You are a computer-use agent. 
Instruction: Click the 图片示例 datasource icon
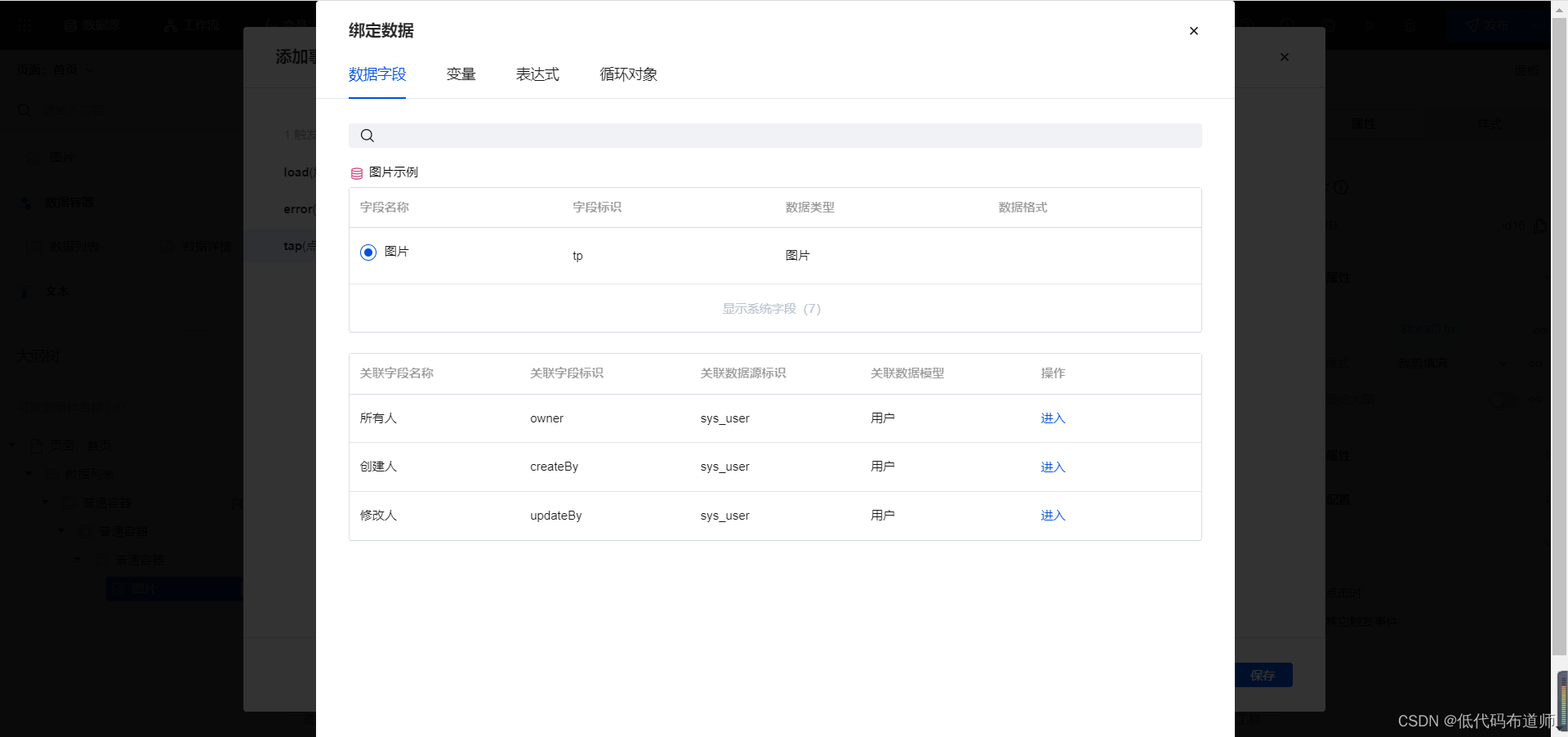point(357,173)
